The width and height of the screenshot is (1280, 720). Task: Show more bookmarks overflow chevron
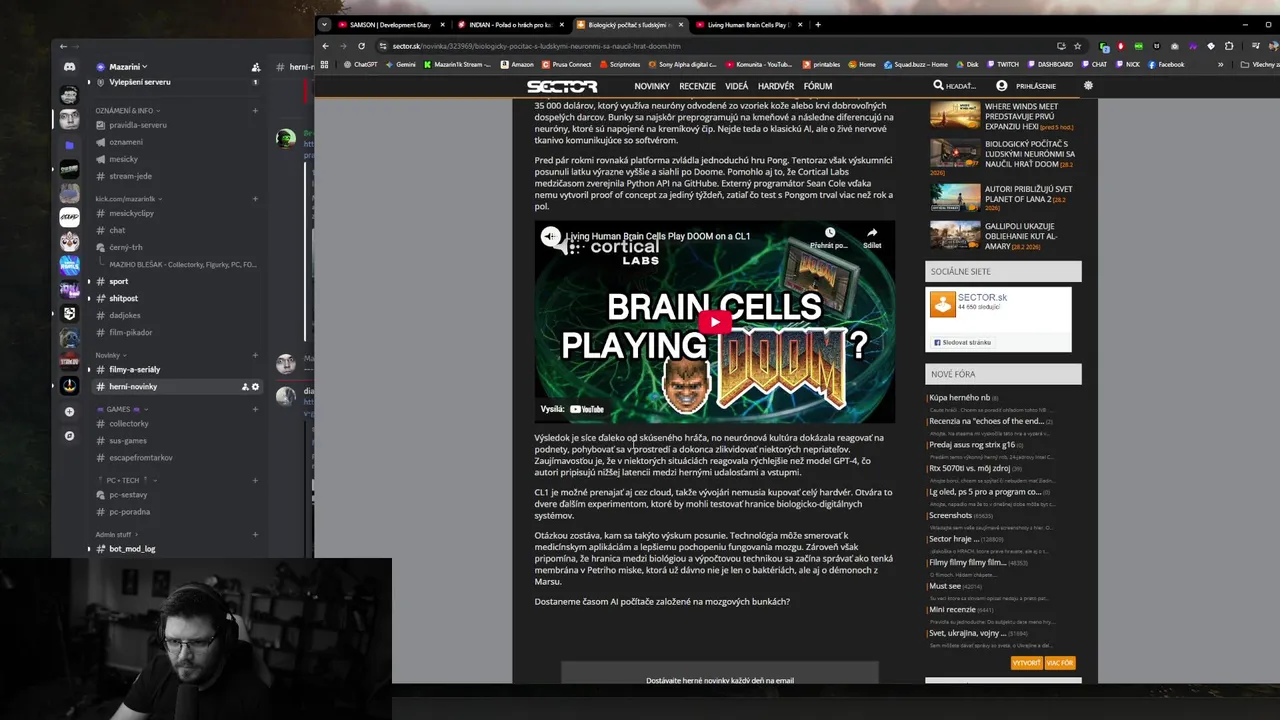pos(1220,64)
